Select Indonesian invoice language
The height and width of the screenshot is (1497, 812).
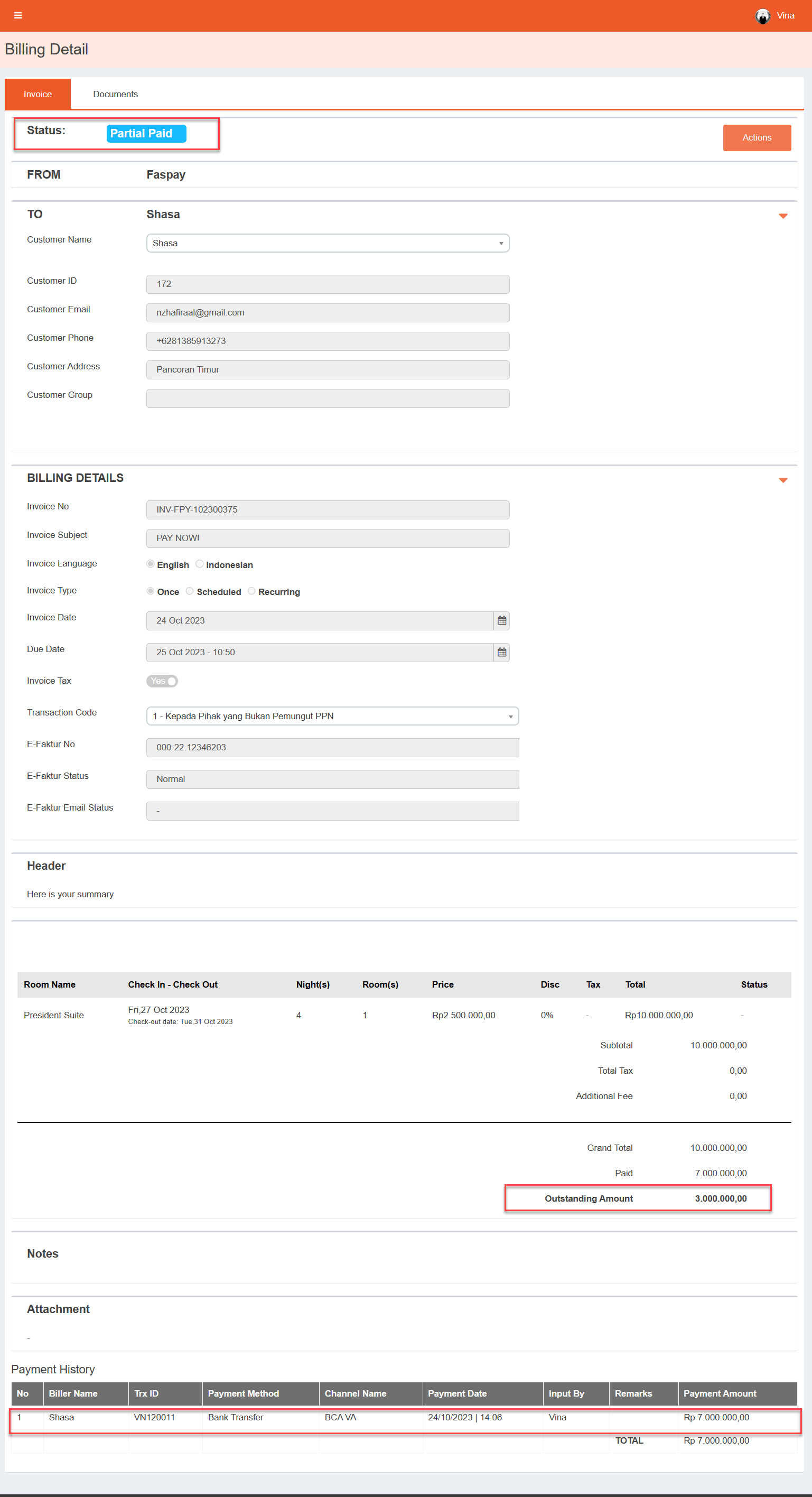[x=199, y=564]
